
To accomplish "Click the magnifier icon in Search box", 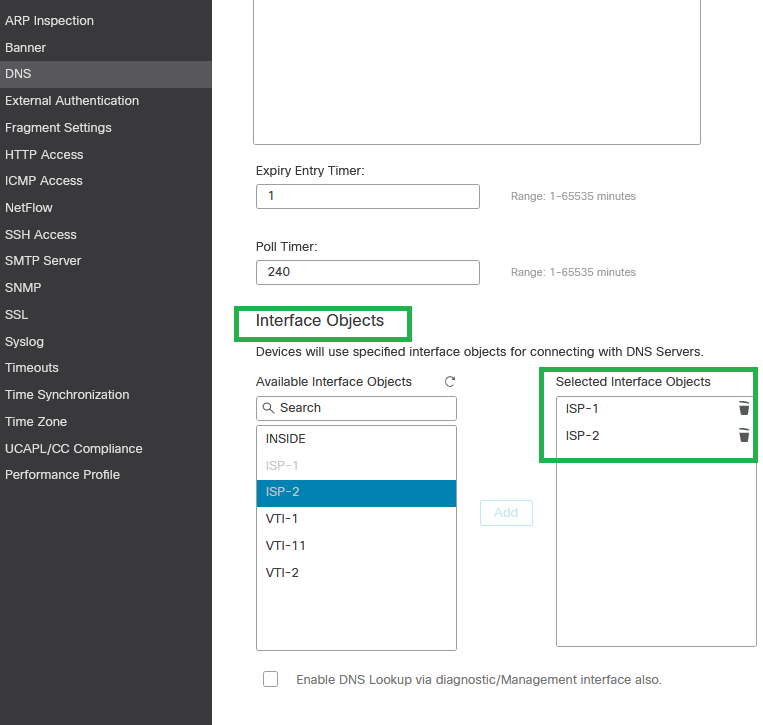I will (x=268, y=408).
